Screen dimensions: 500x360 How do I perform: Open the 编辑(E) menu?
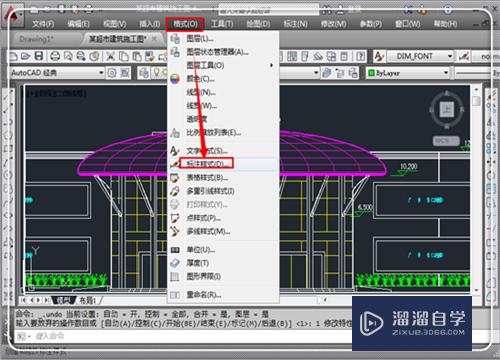[x=78, y=24]
